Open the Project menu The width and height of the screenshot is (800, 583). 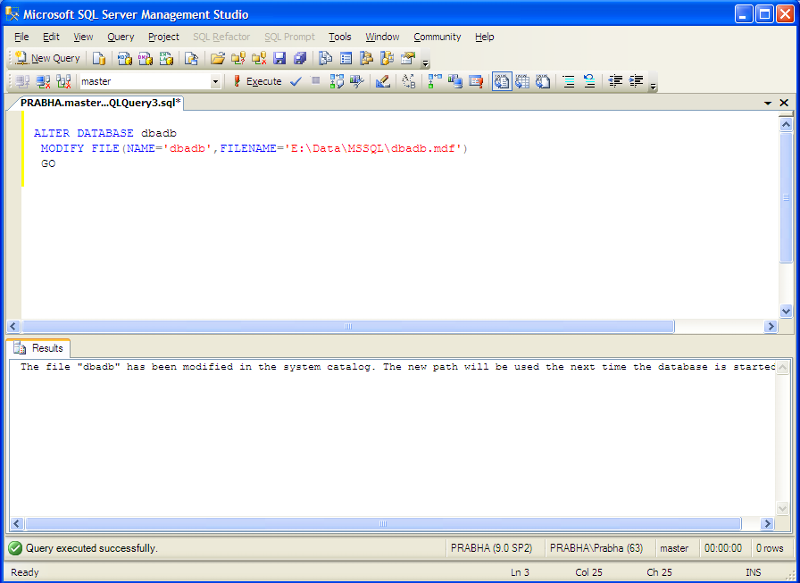coord(164,37)
